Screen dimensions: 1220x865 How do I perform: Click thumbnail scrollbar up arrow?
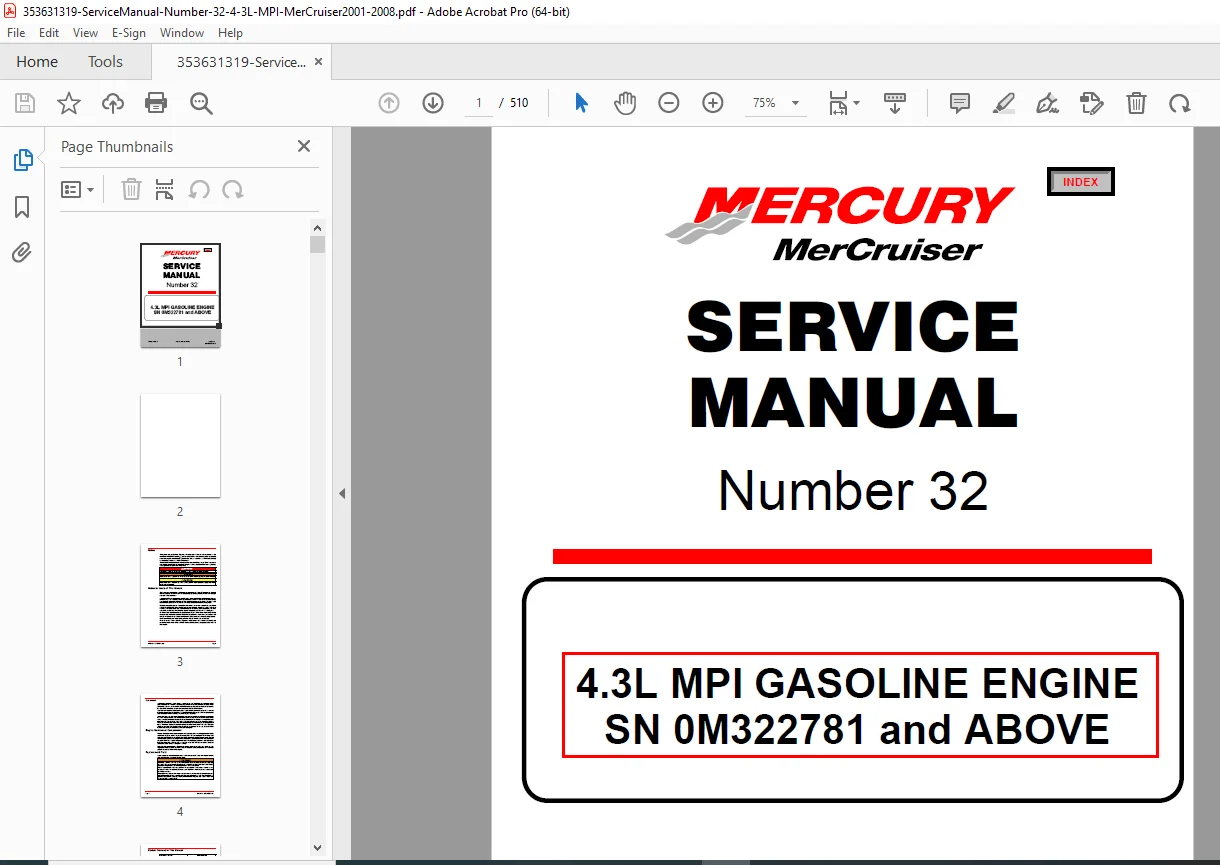[x=317, y=227]
